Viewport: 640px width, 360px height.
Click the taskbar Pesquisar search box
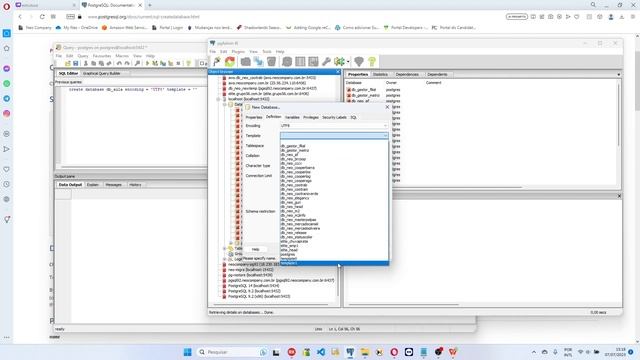tap(231, 352)
